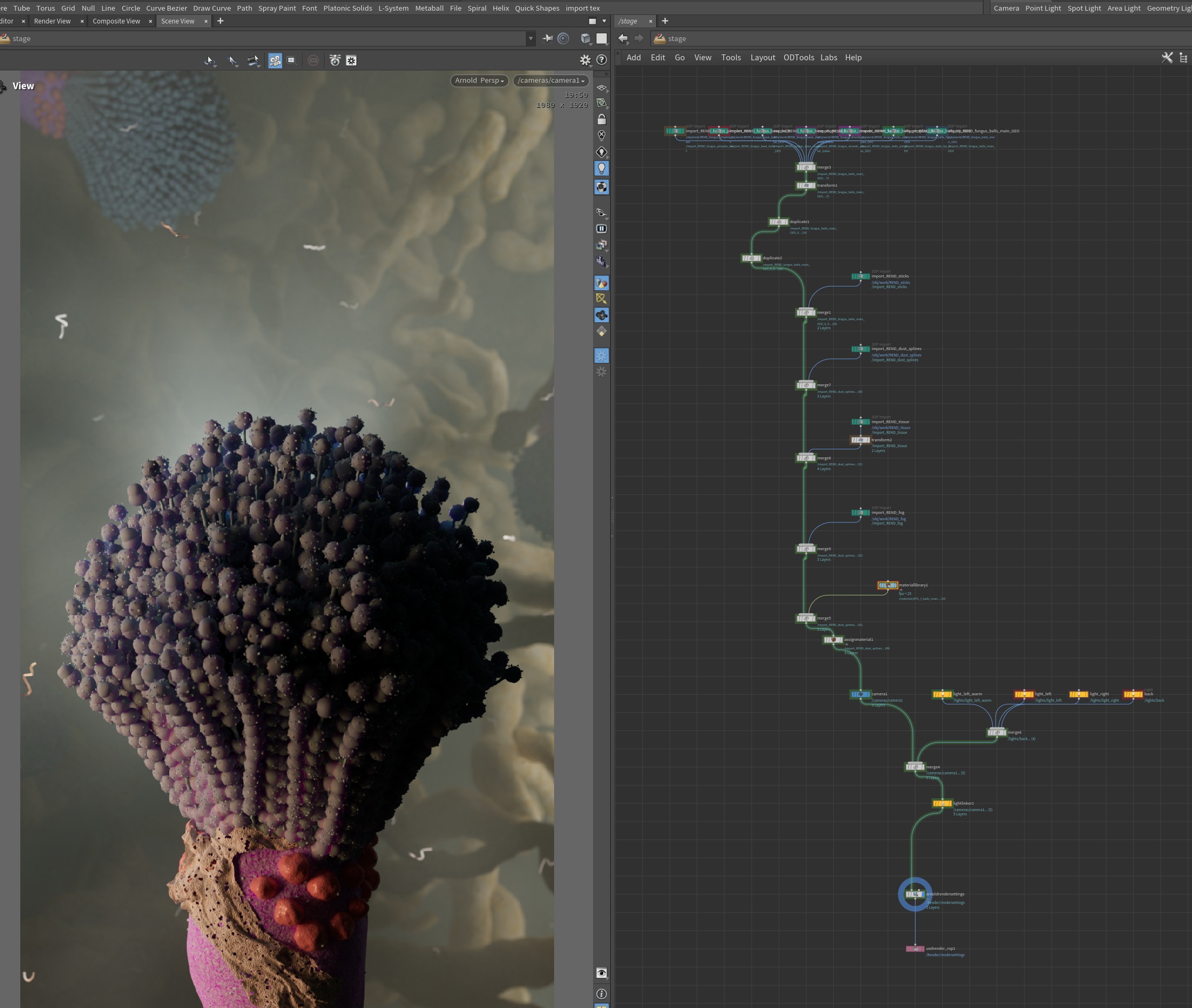Open the Add menu in network editor
1192x1008 pixels.
[634, 58]
